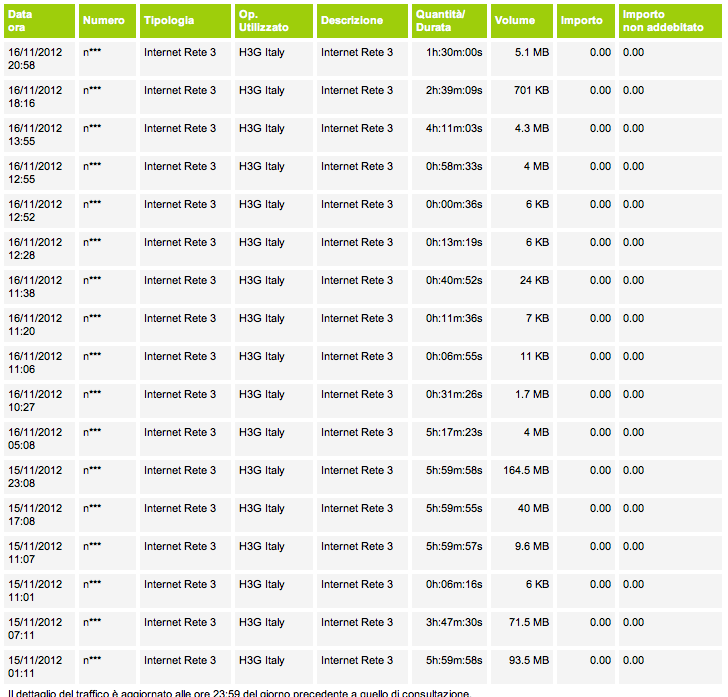Click the duration value 3h:47m:30s

(454, 623)
